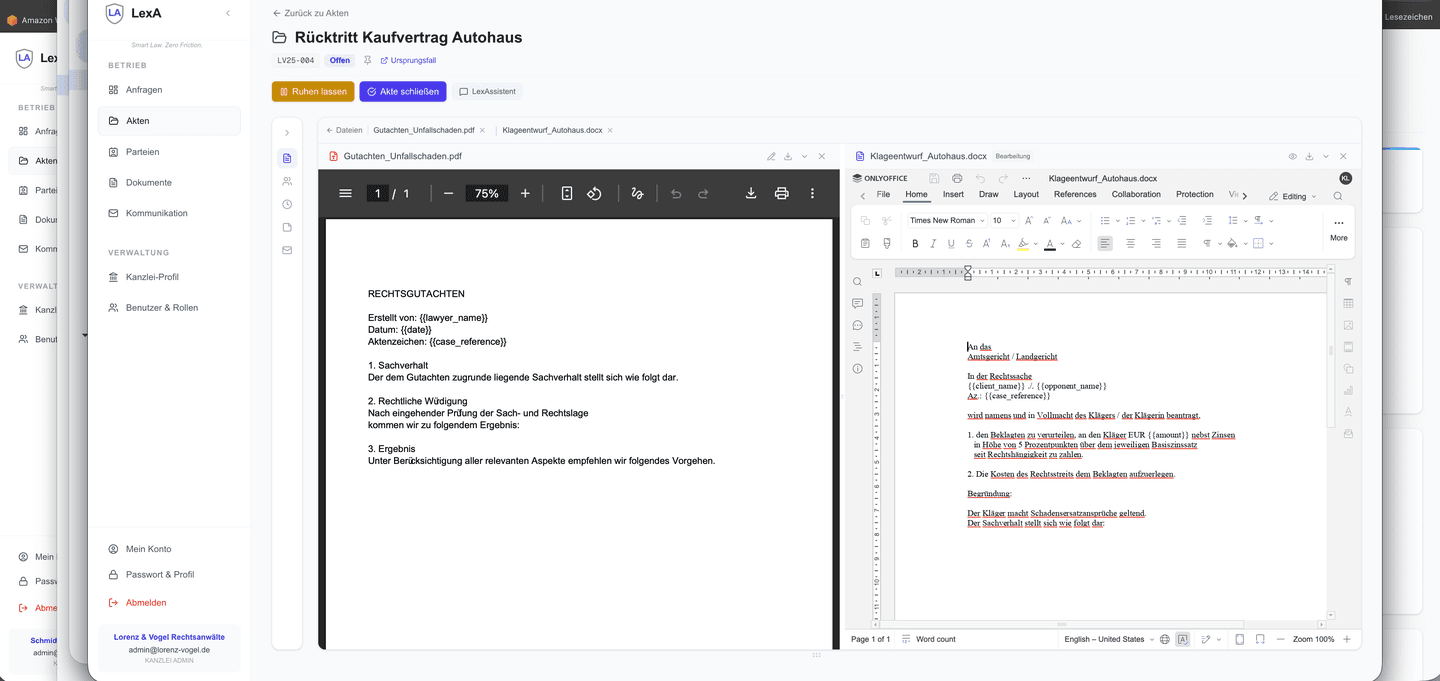Print the Gutachten PDF
The image size is (1440, 681).
[x=782, y=193]
